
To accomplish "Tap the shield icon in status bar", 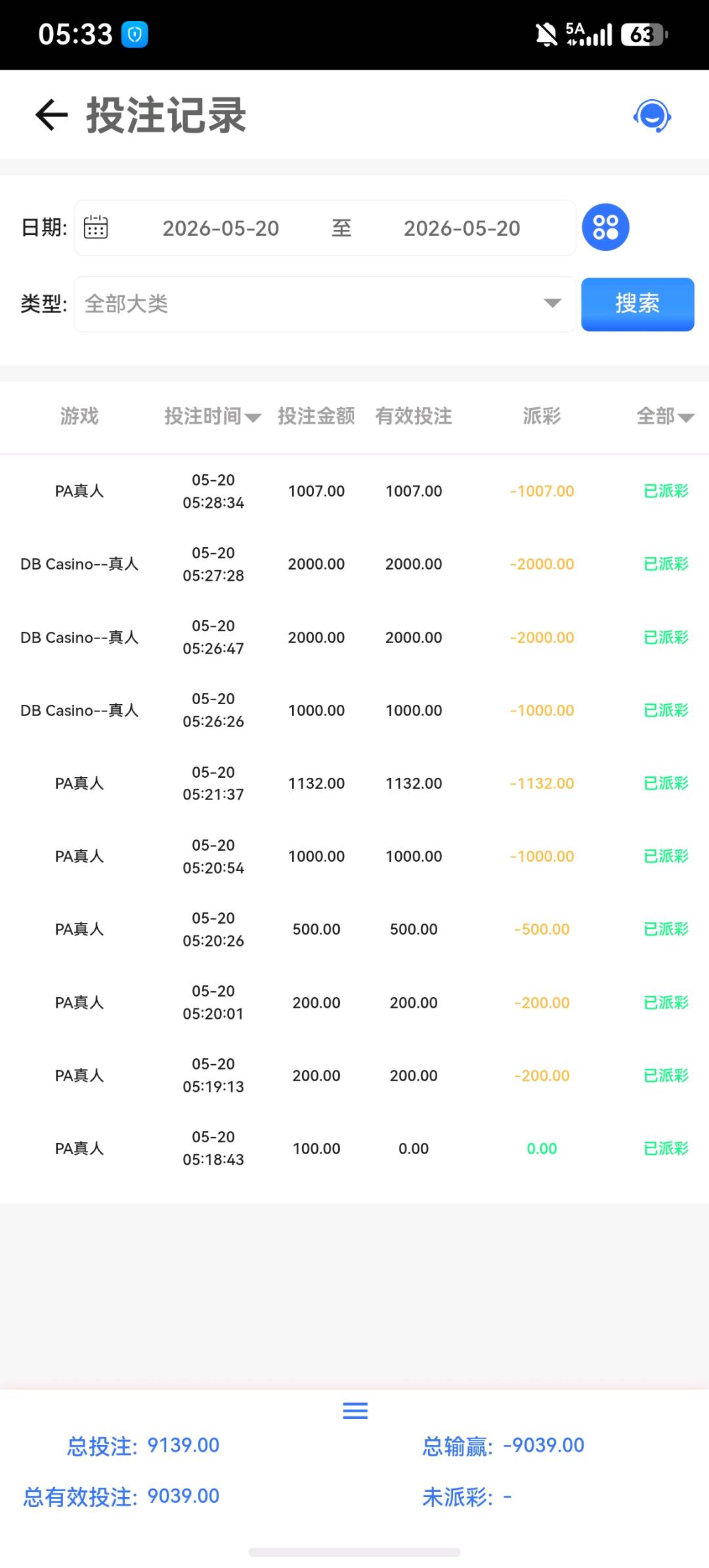I will [x=135, y=35].
